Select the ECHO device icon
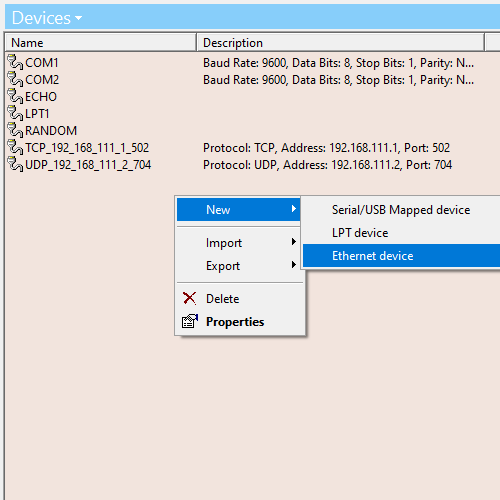 coord(15,96)
